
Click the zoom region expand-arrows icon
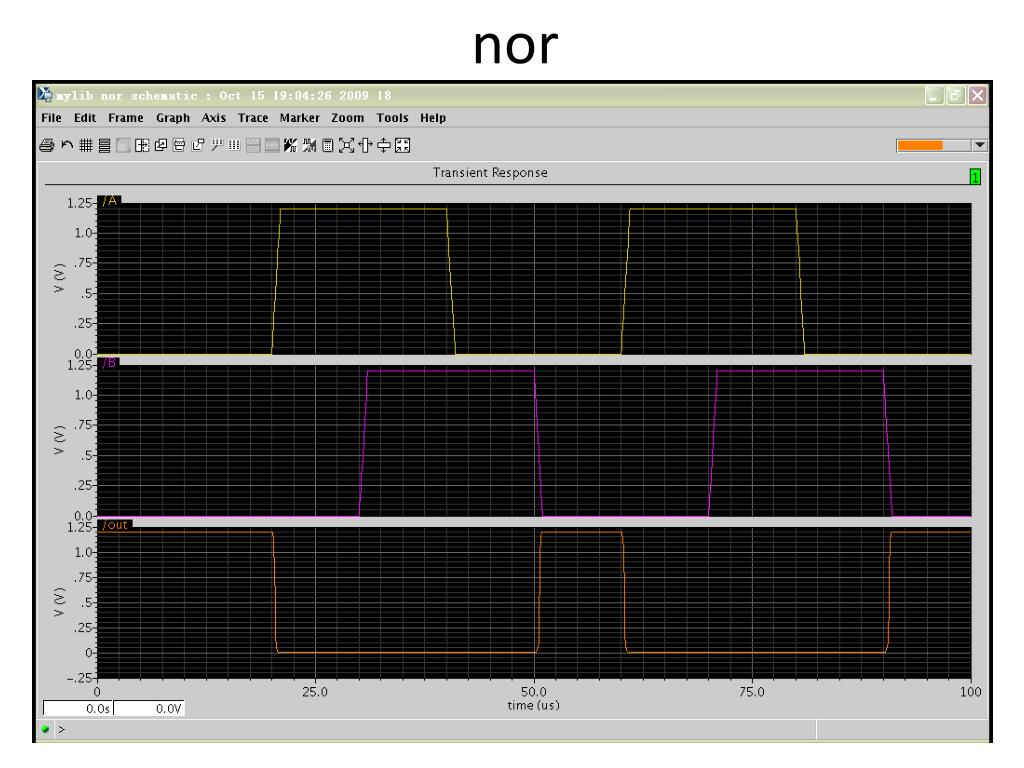tap(347, 146)
